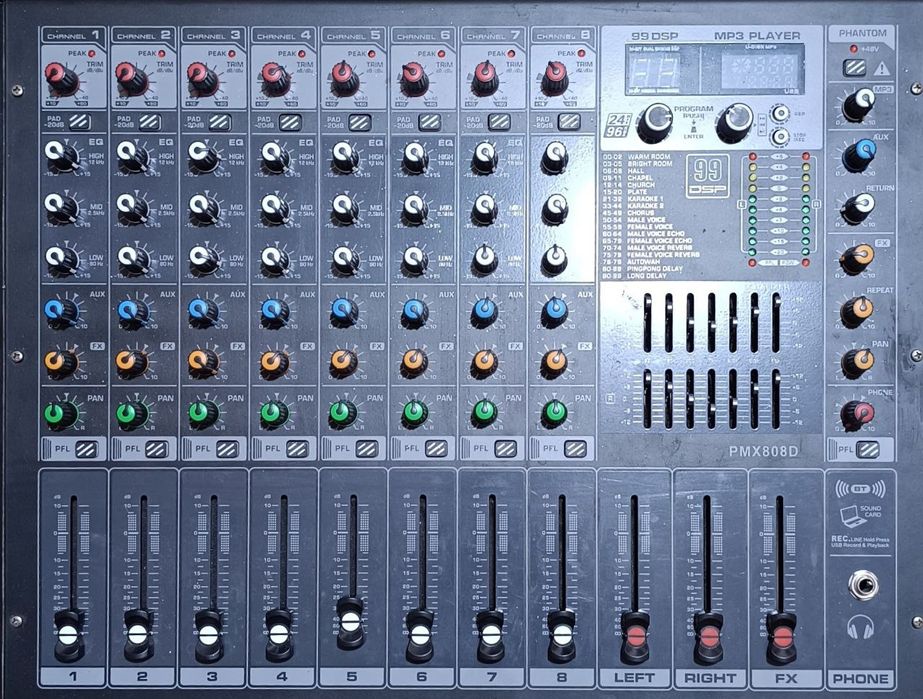Click the Channel 5 PEAK LED
This screenshot has height=699, width=923.
371,54
